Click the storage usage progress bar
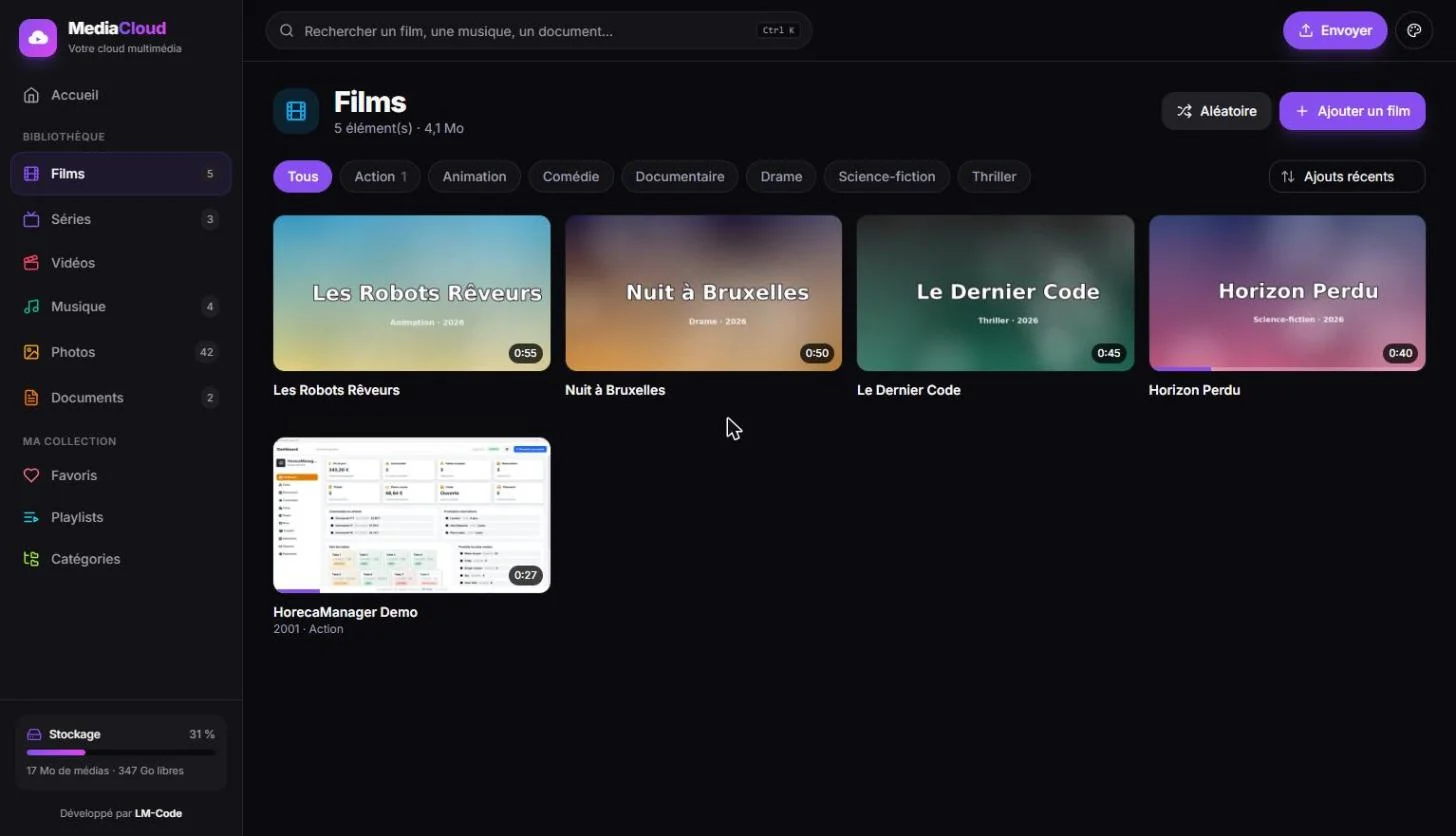Image resolution: width=1456 pixels, height=836 pixels. [120, 752]
